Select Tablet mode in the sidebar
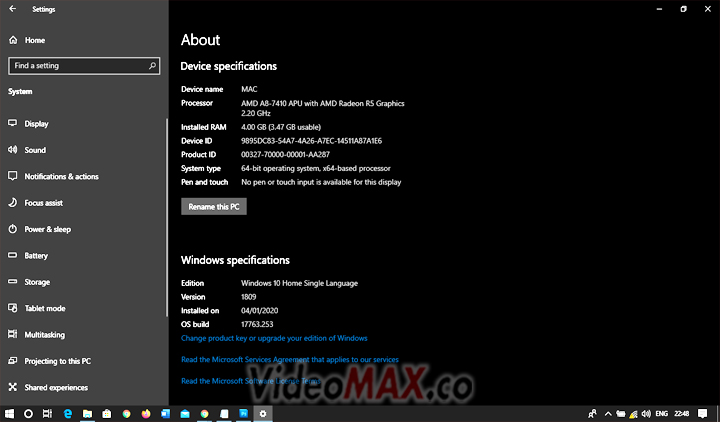The height and width of the screenshot is (422, 720). [x=45, y=308]
